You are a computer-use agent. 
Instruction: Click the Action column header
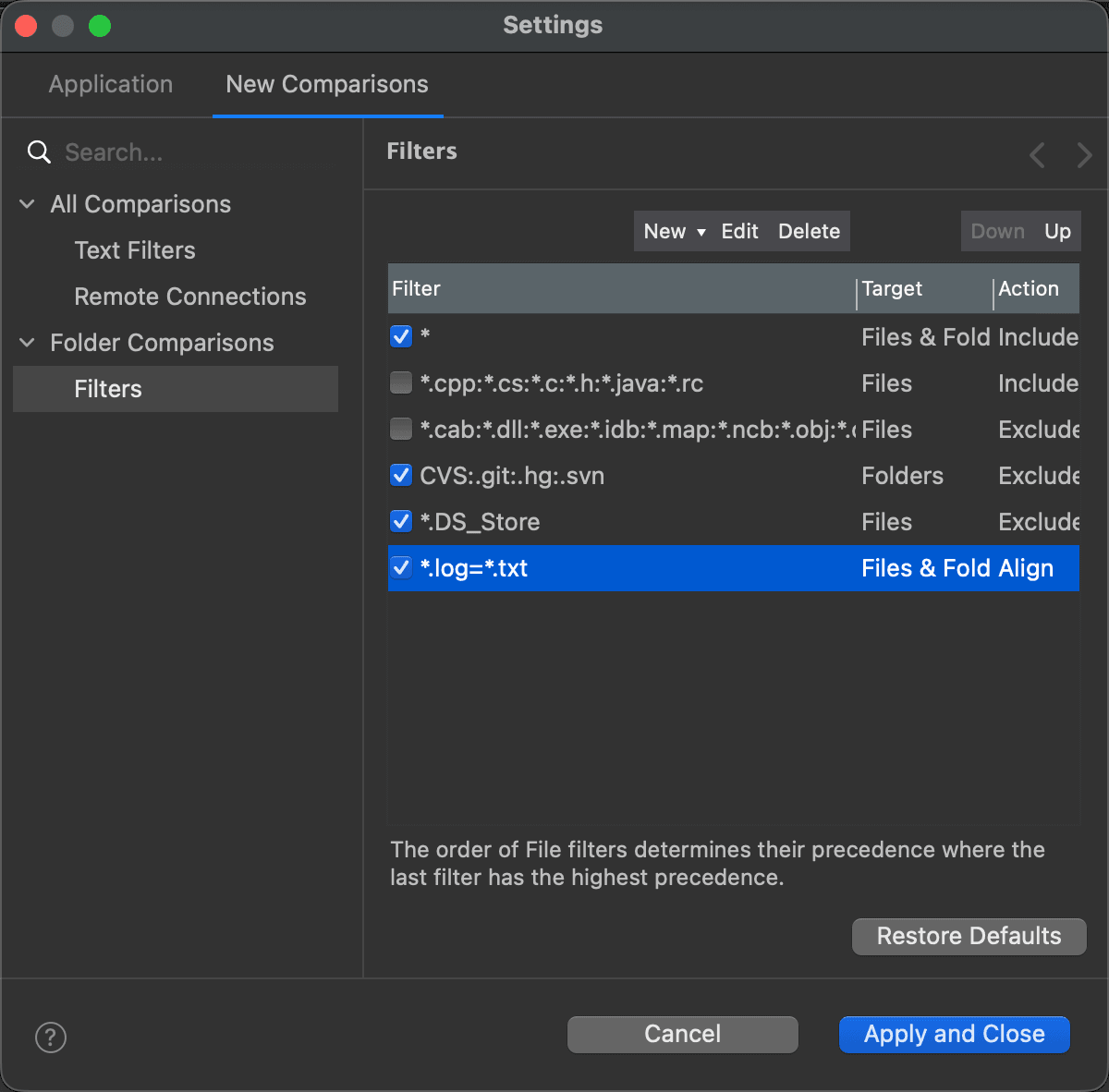coord(1036,288)
